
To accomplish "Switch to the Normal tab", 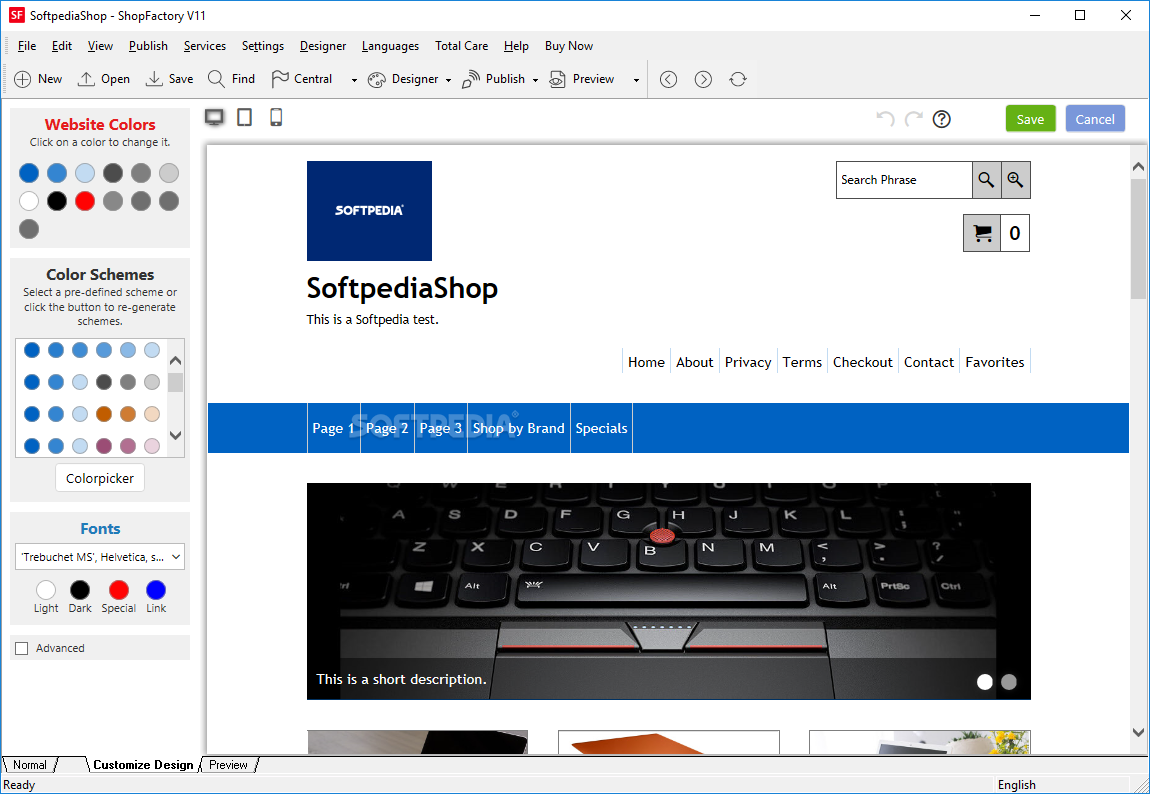I will [29, 765].
